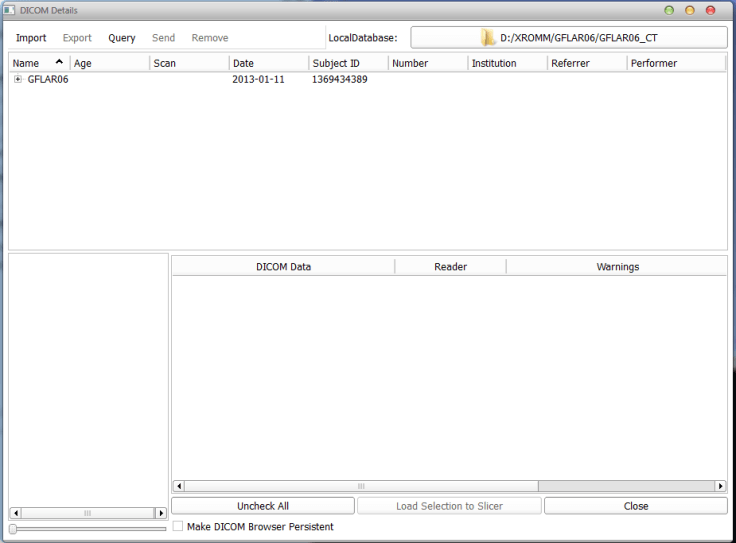Sort by the Referrer column header
Image resolution: width=736 pixels, height=543 pixels.
tap(587, 63)
